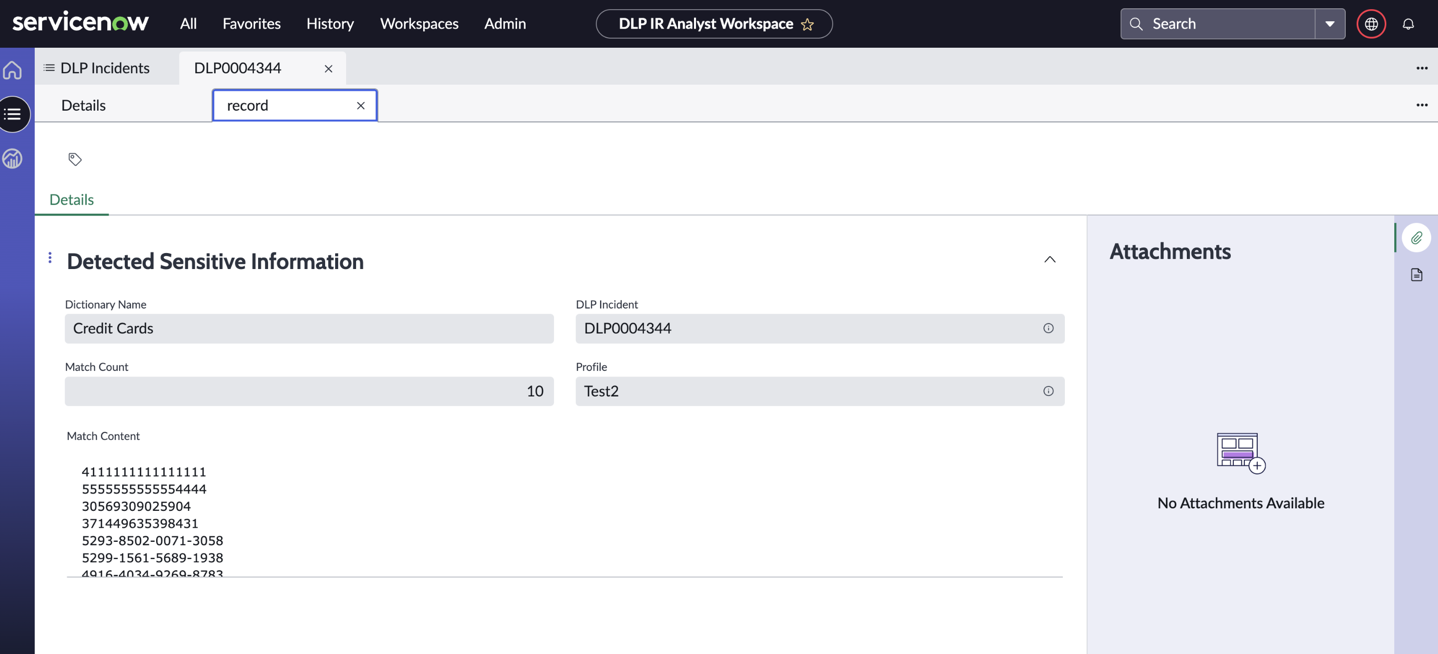
Task: Close the DLP0004344 tab
Action: (328, 69)
